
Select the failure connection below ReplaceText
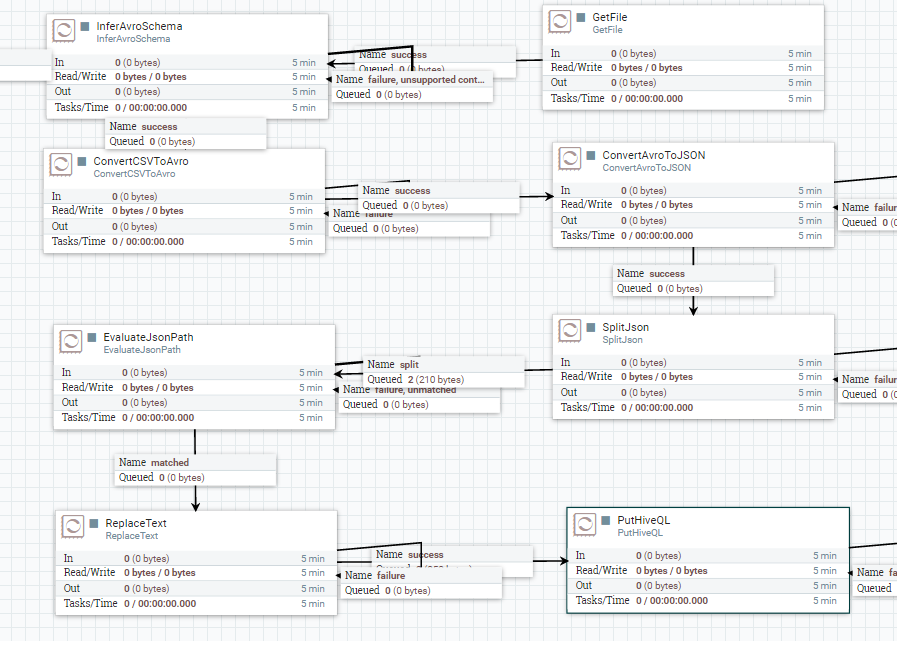pos(420,582)
